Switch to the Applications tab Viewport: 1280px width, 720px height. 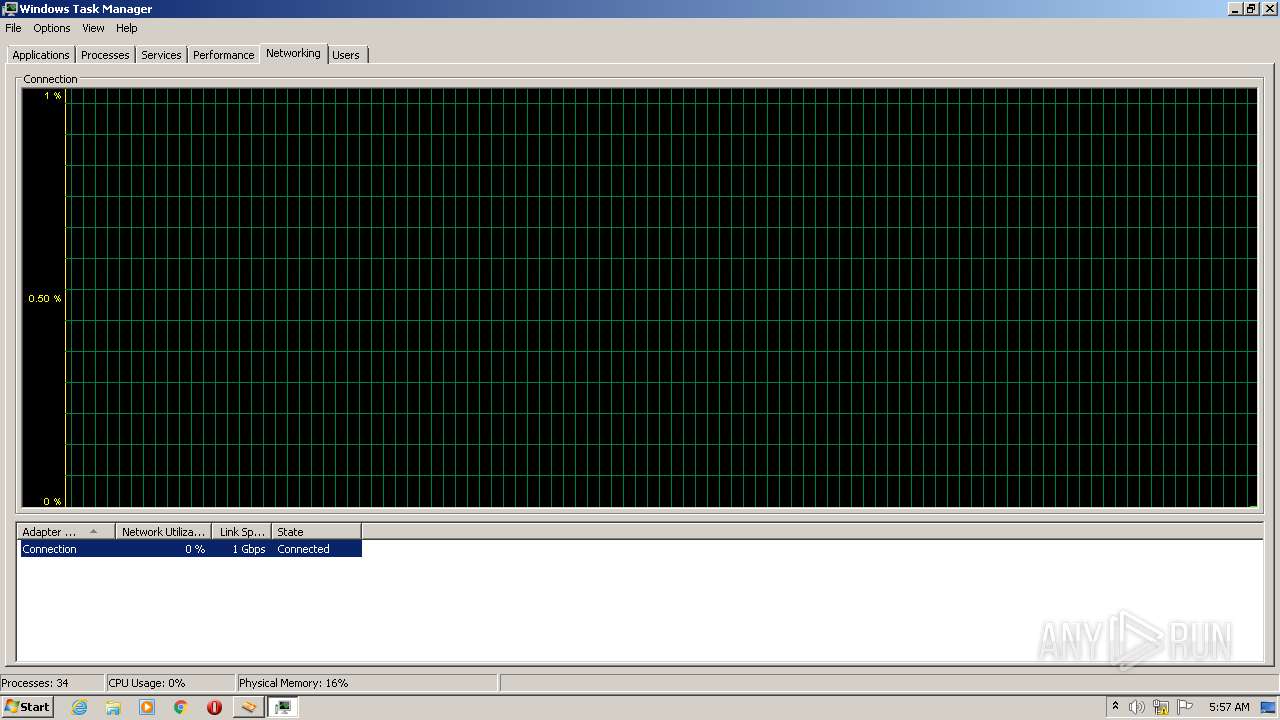[41, 55]
